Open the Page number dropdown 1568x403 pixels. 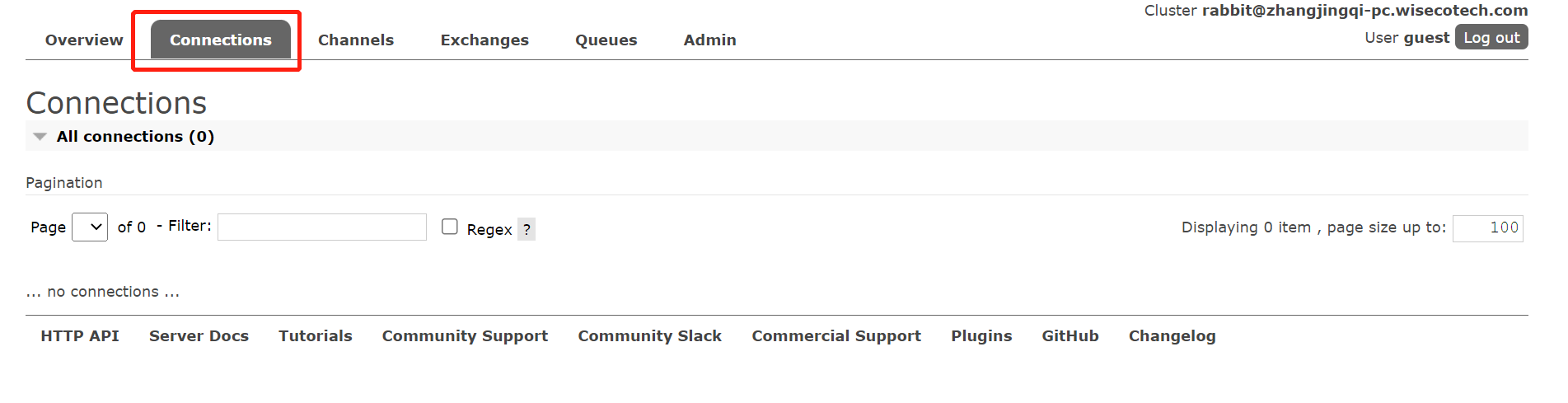point(90,227)
